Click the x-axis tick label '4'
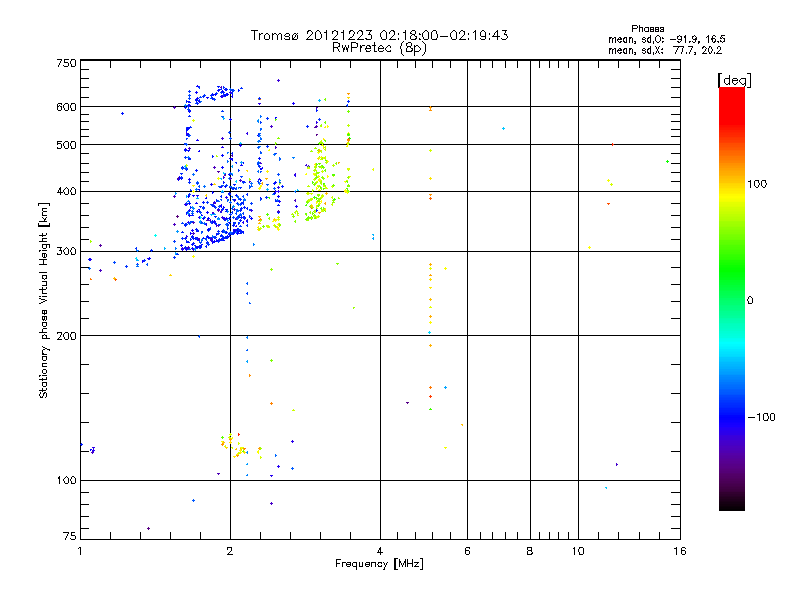 380,551
